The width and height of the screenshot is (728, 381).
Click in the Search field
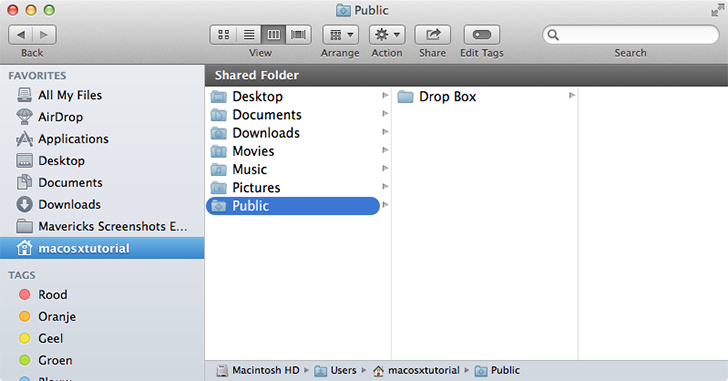(630, 35)
